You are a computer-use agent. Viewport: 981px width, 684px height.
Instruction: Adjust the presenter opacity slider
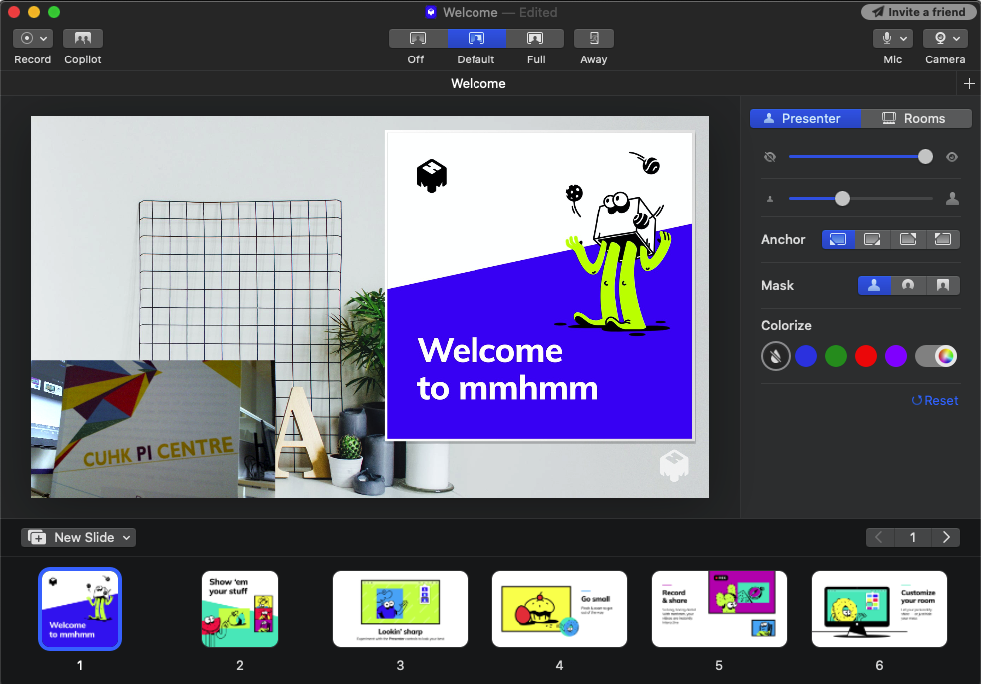pyautogui.click(x=860, y=156)
